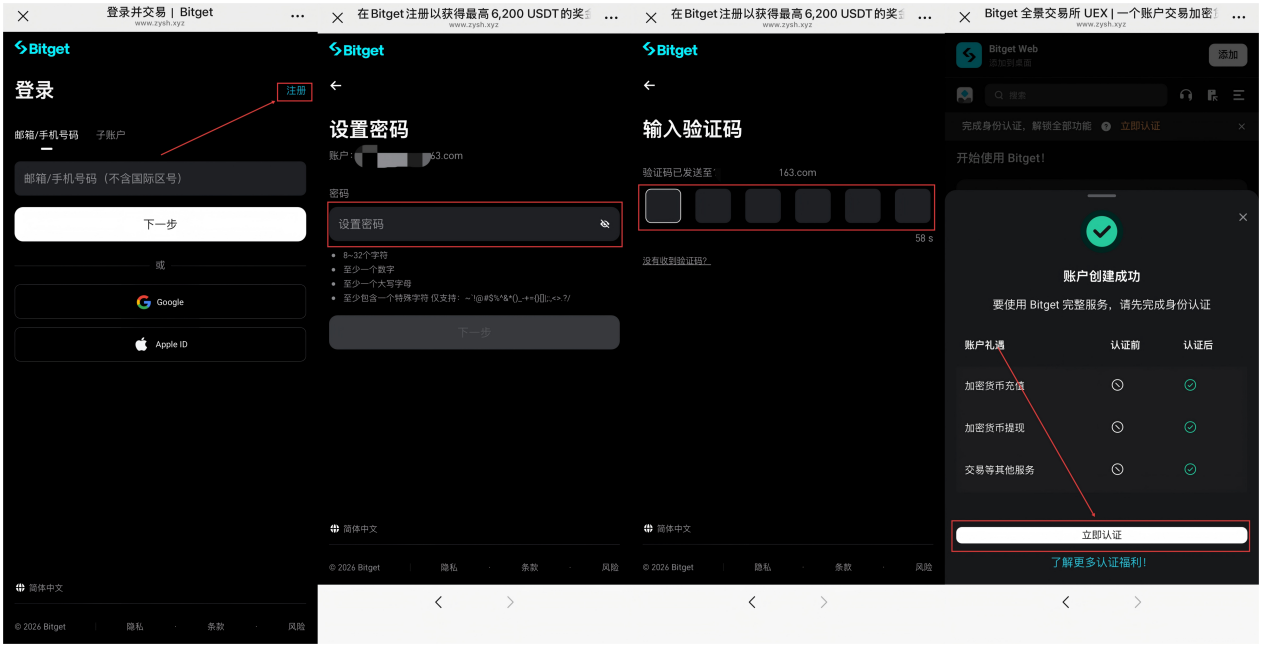Click the Bitget logo on 输入验证码 screen
Viewport: 1262px width, 647px height.
(x=670, y=49)
